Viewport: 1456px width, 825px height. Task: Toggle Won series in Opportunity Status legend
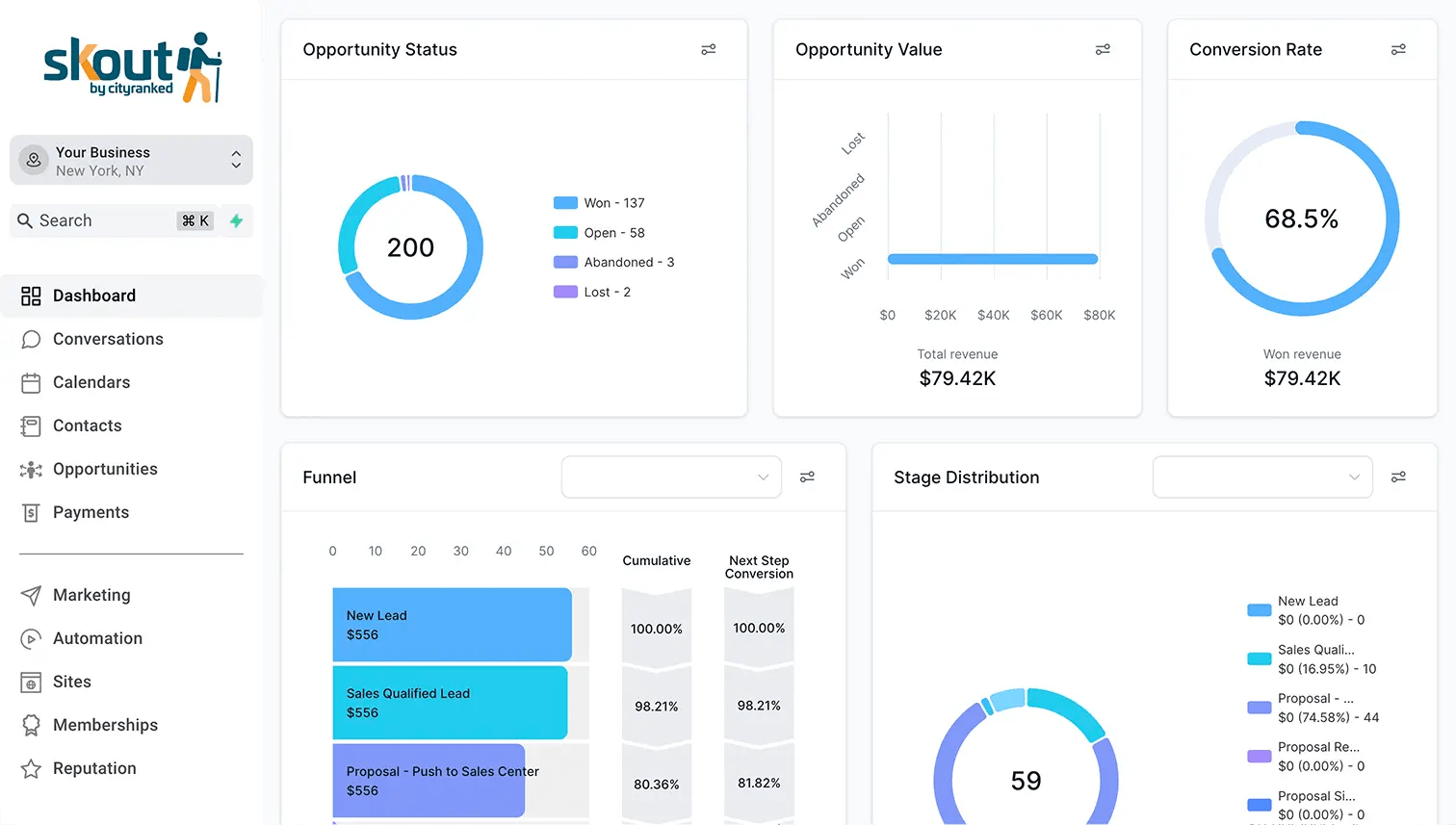pos(599,203)
